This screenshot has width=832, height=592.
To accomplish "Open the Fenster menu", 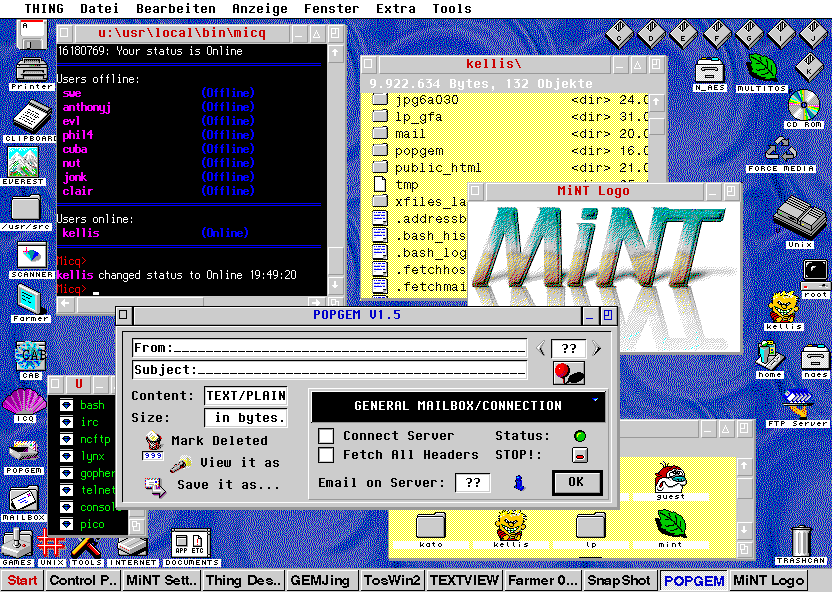I will pyautogui.click(x=331, y=8).
